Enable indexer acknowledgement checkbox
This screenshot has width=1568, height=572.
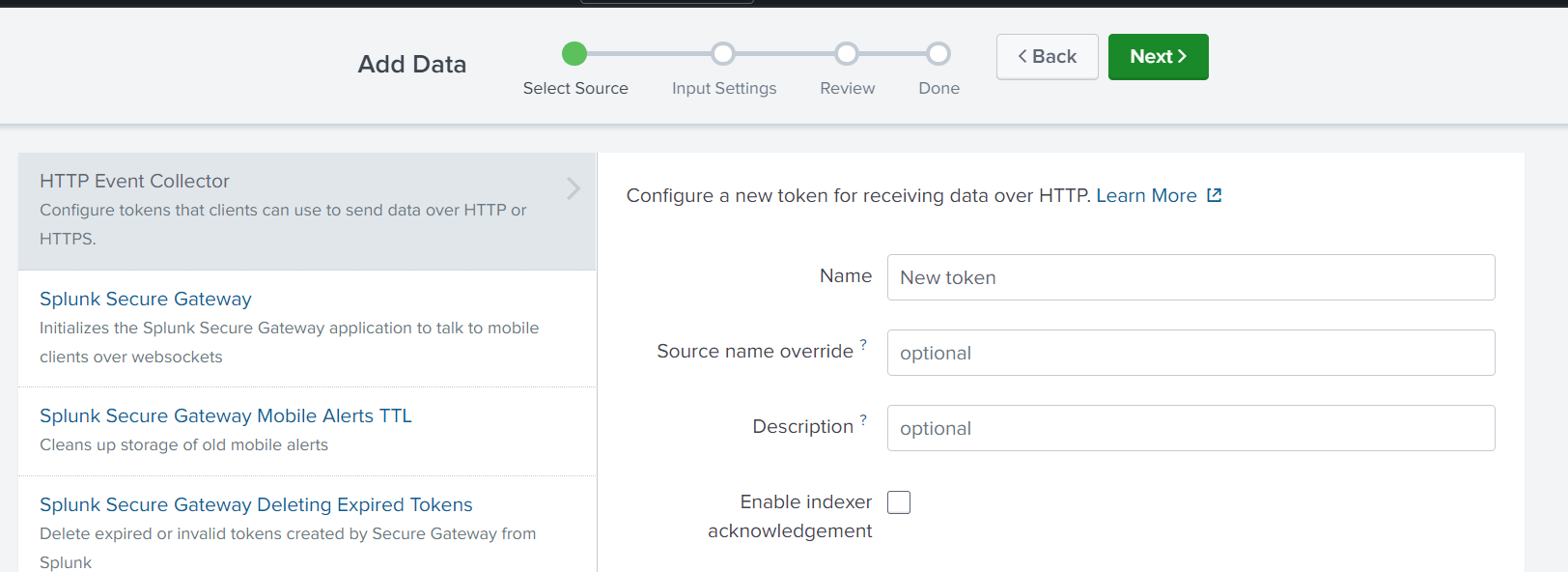point(899,502)
